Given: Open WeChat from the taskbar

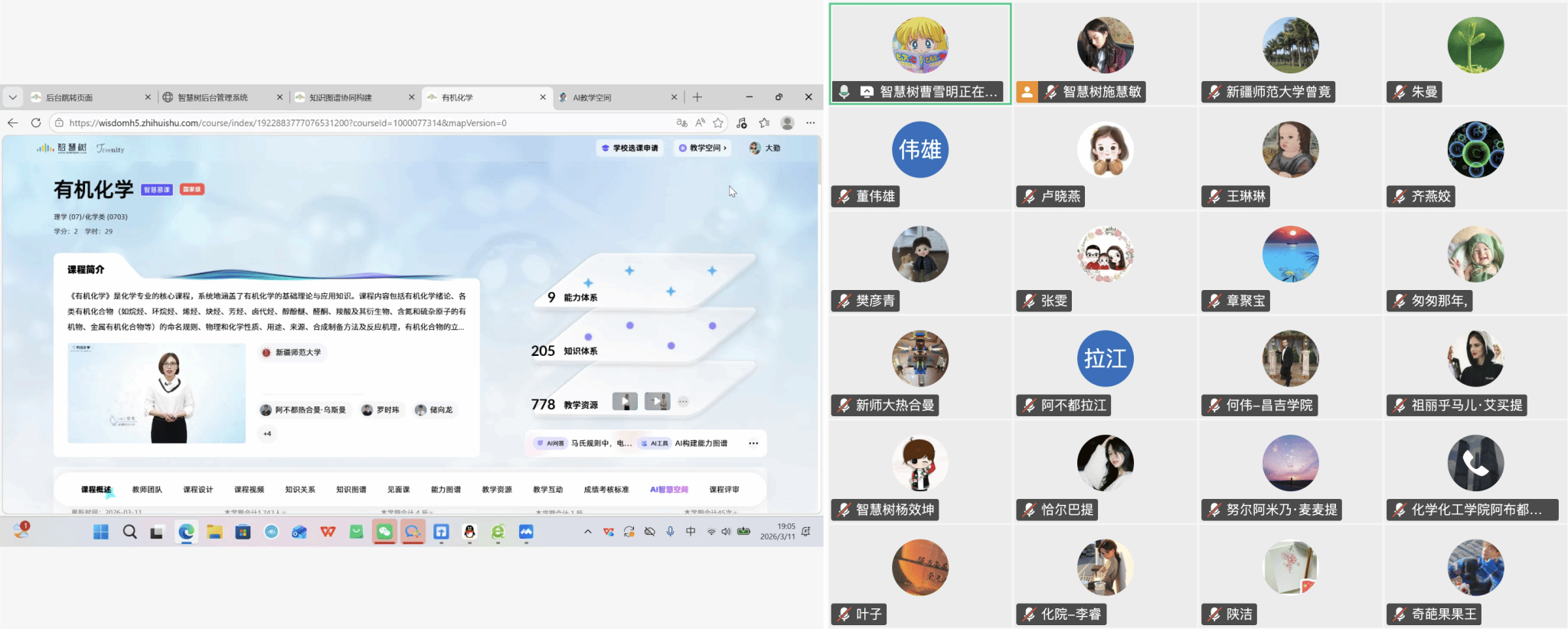Looking at the screenshot, I should point(384,532).
